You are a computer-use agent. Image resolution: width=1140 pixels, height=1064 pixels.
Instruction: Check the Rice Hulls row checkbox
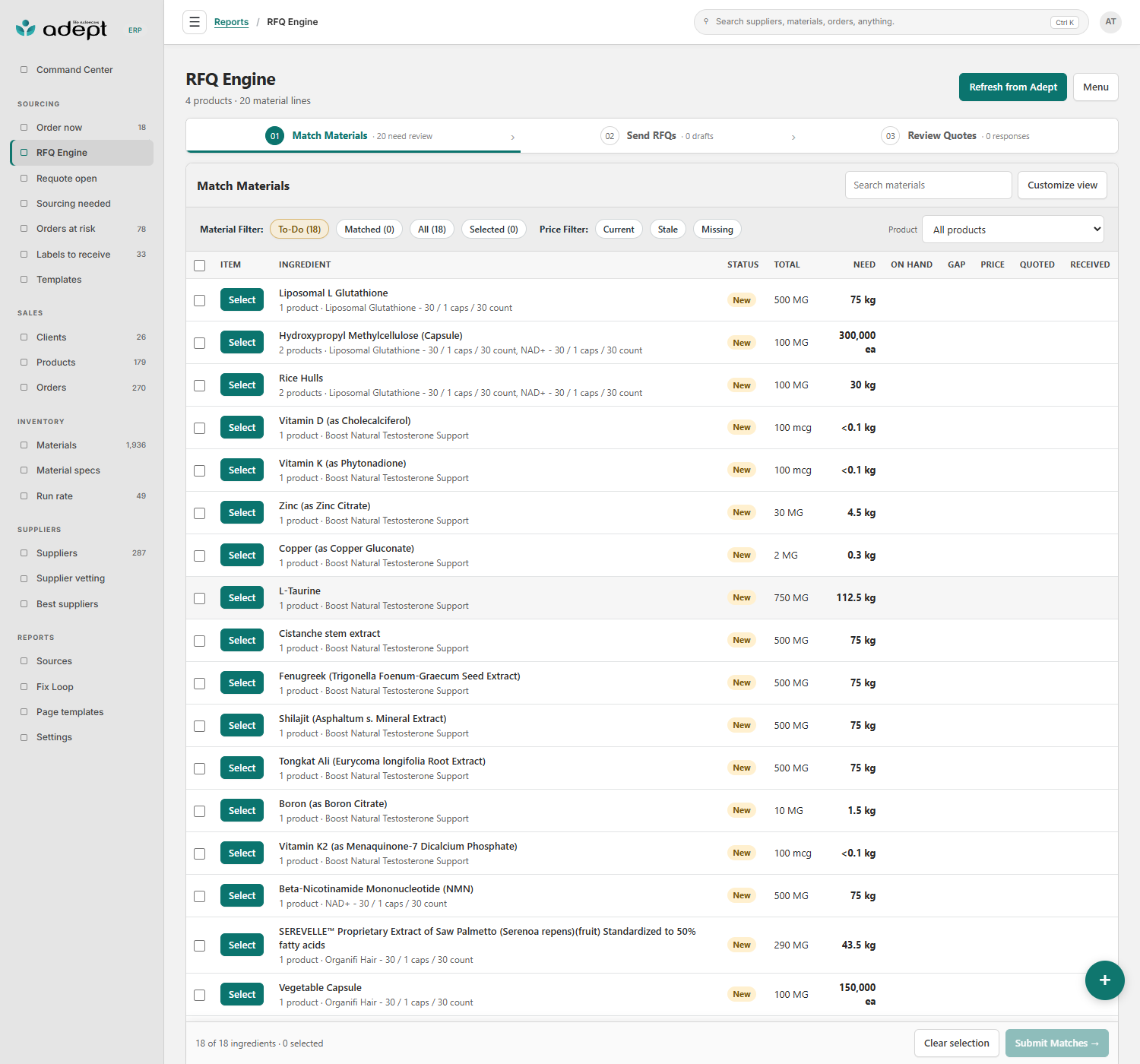point(199,385)
